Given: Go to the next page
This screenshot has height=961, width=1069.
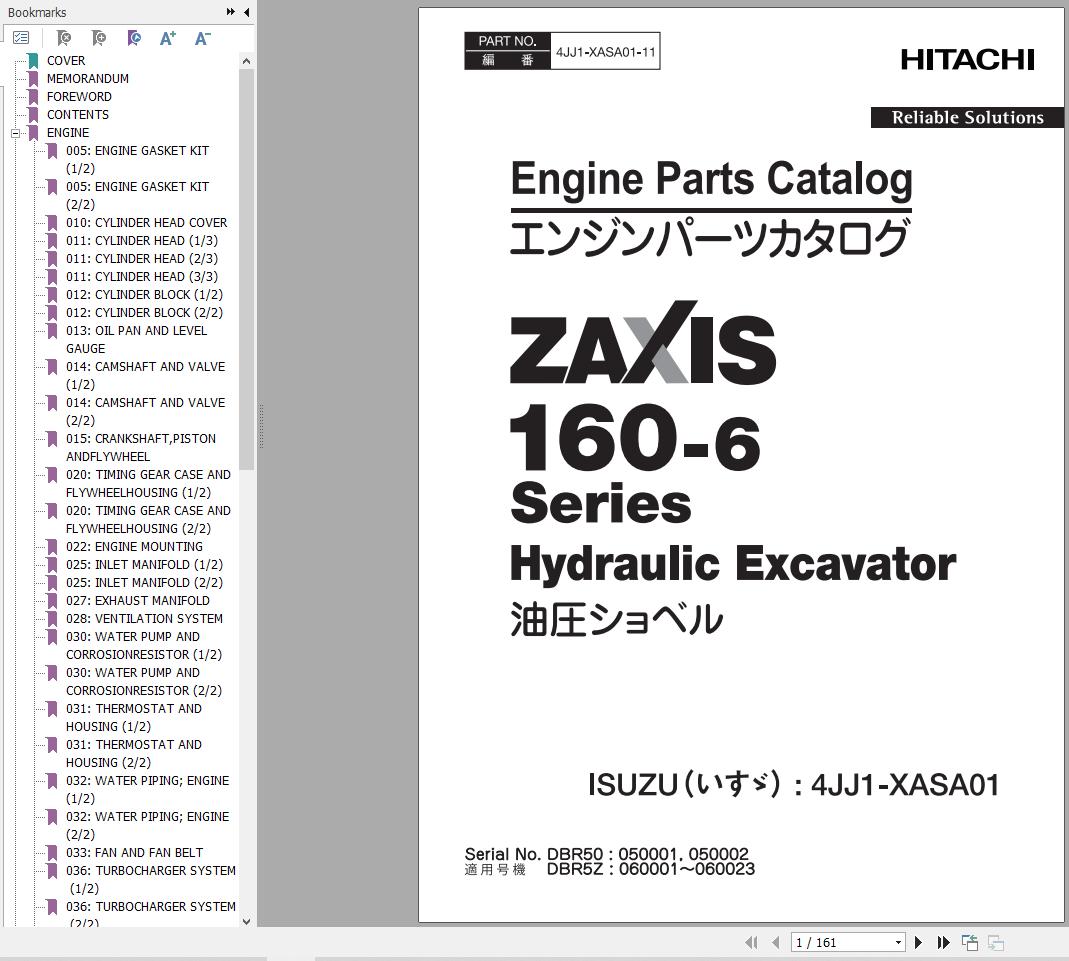Looking at the screenshot, I should pos(918,943).
